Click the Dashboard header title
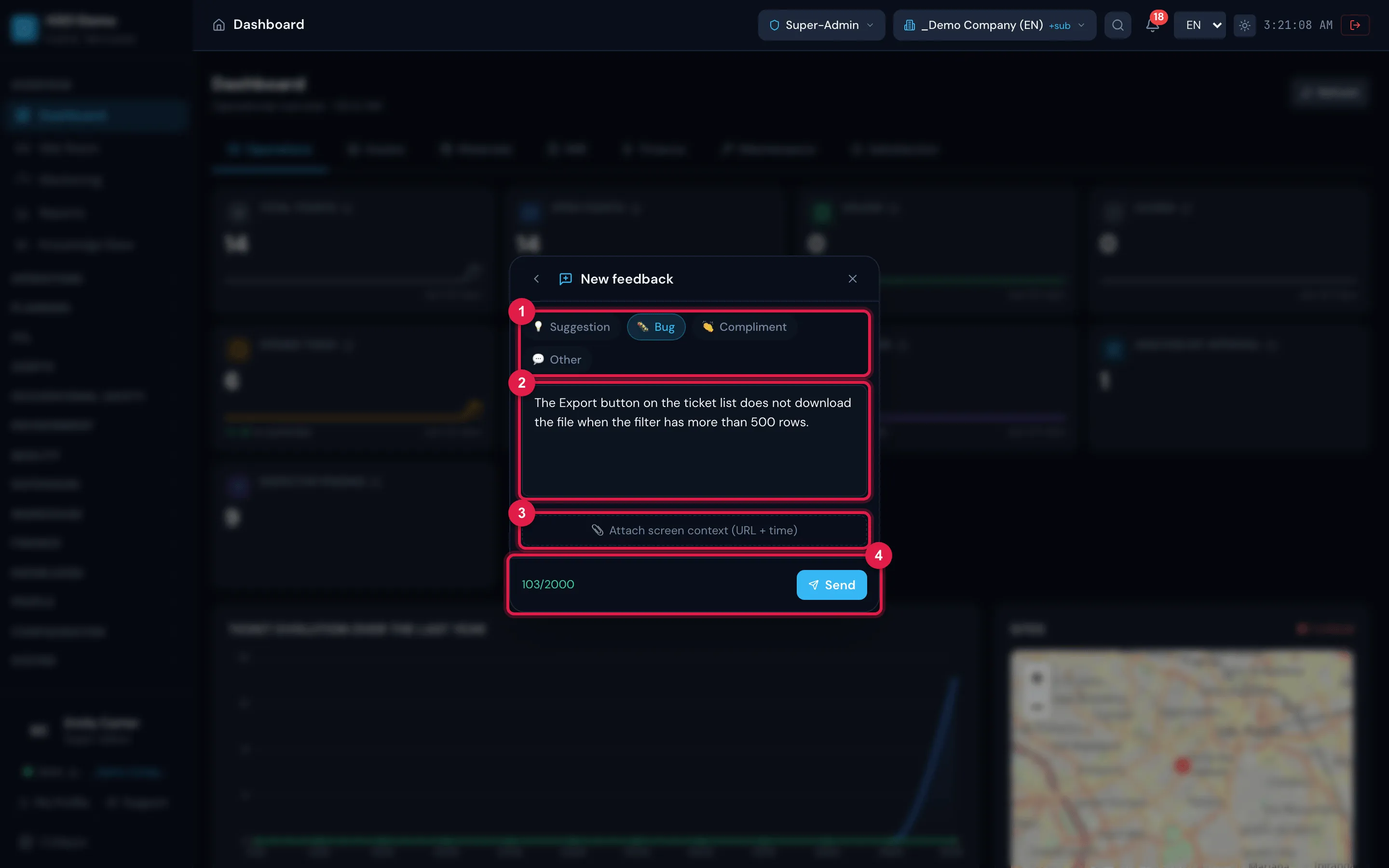Viewport: 1389px width, 868px height. pyautogui.click(x=269, y=25)
